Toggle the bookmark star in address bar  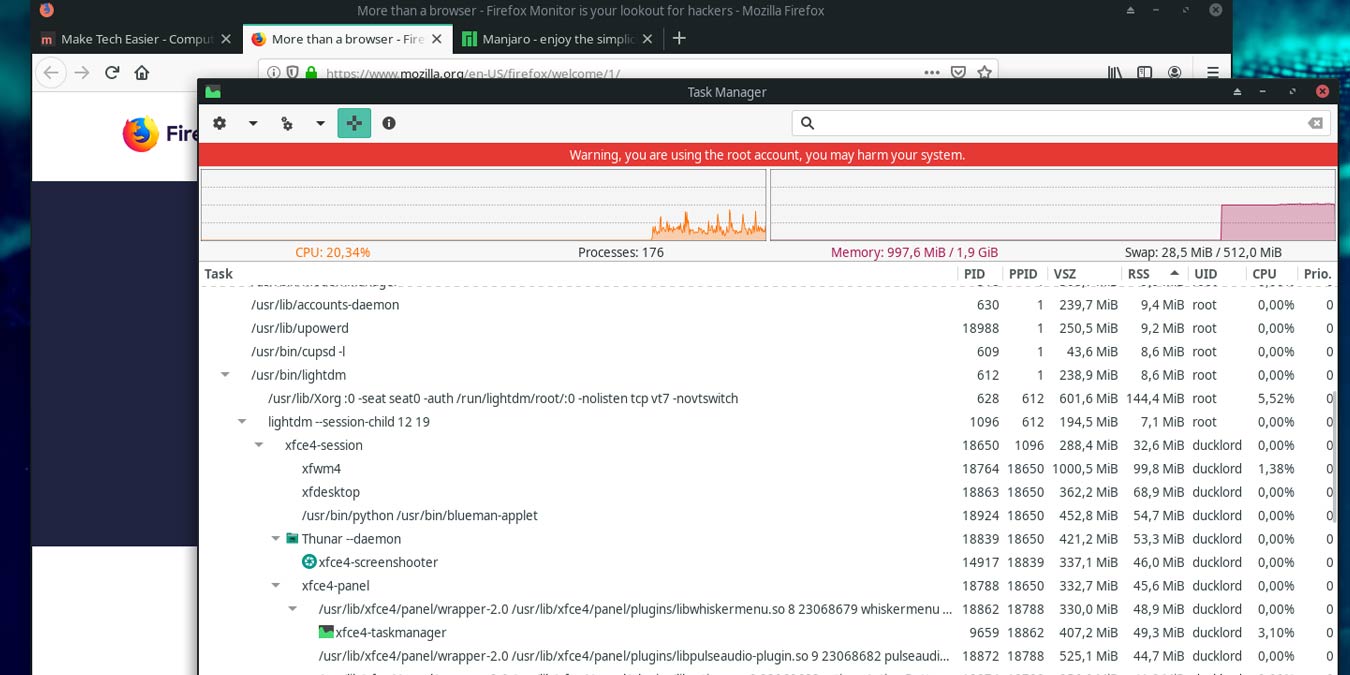985,72
